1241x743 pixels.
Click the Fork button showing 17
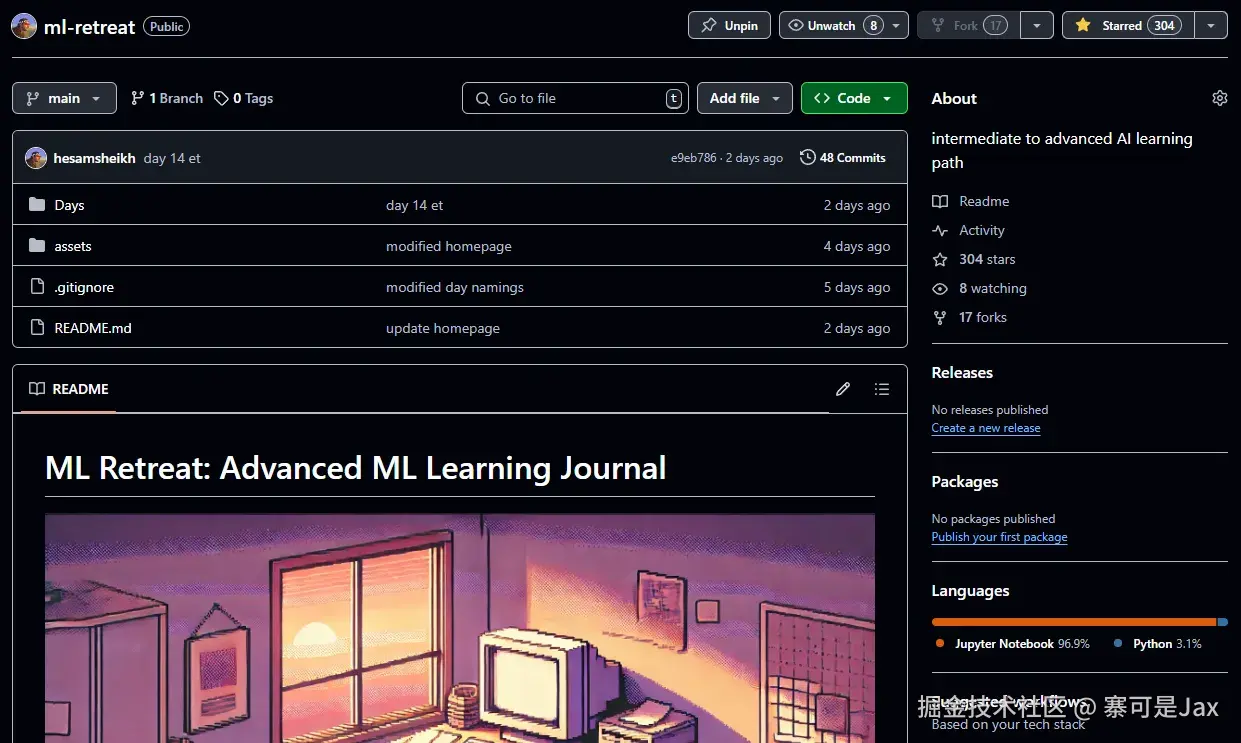968,25
